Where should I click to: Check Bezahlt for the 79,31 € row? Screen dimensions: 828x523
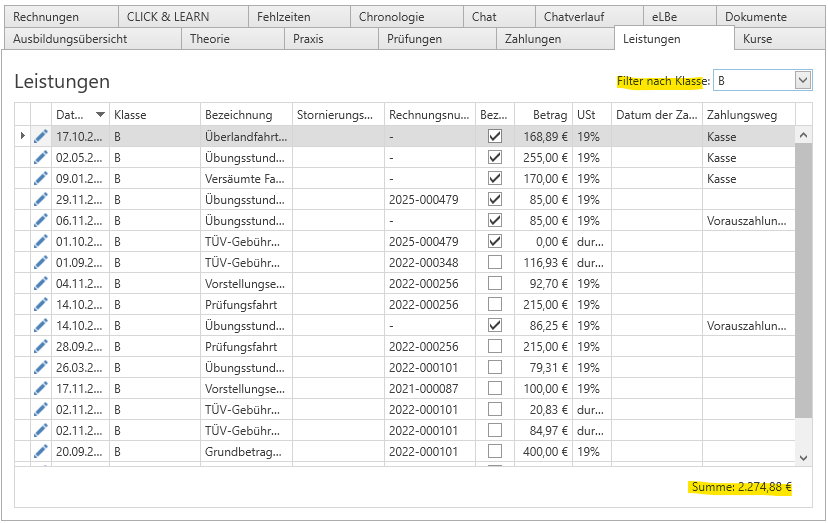point(495,368)
